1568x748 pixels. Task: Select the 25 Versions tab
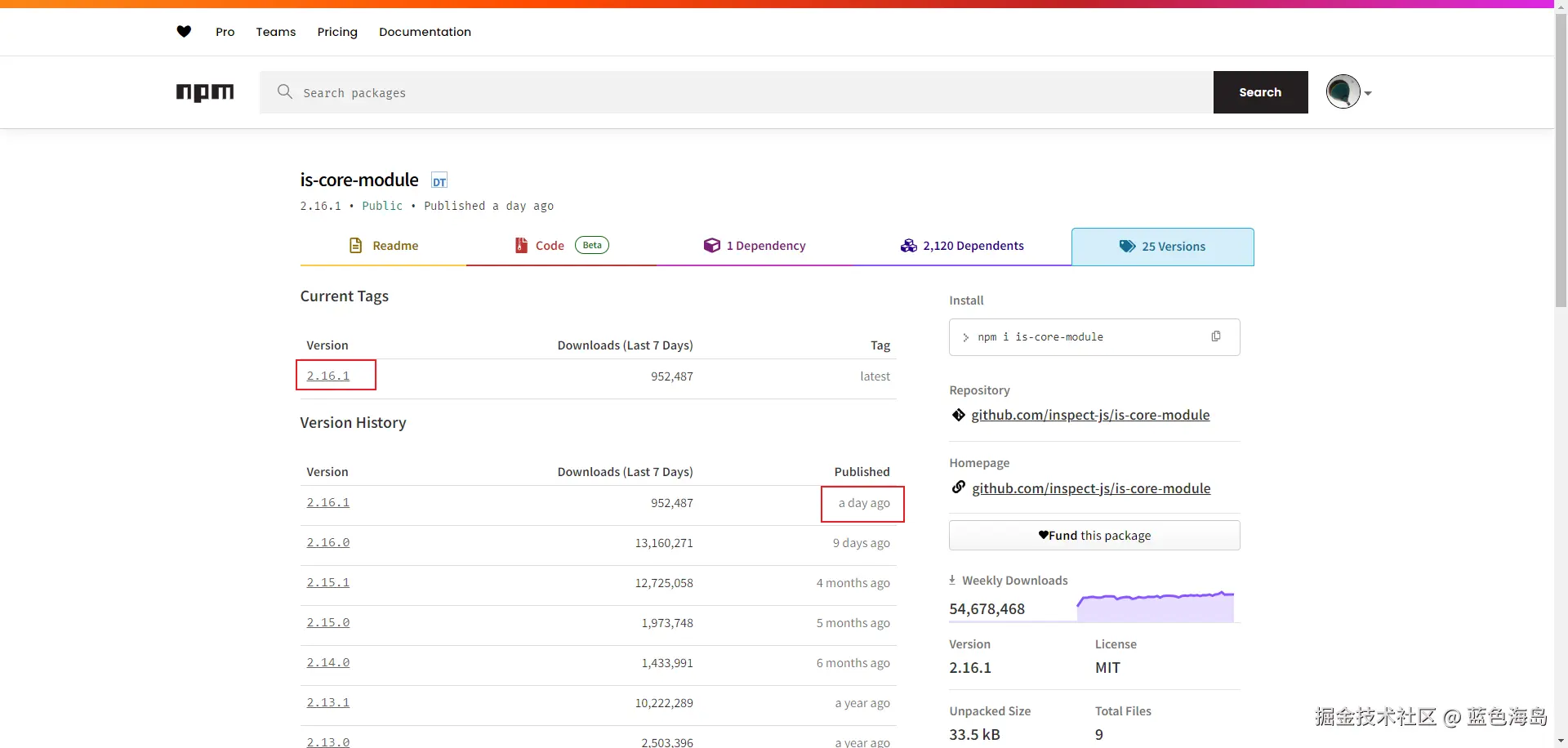pos(1163,247)
